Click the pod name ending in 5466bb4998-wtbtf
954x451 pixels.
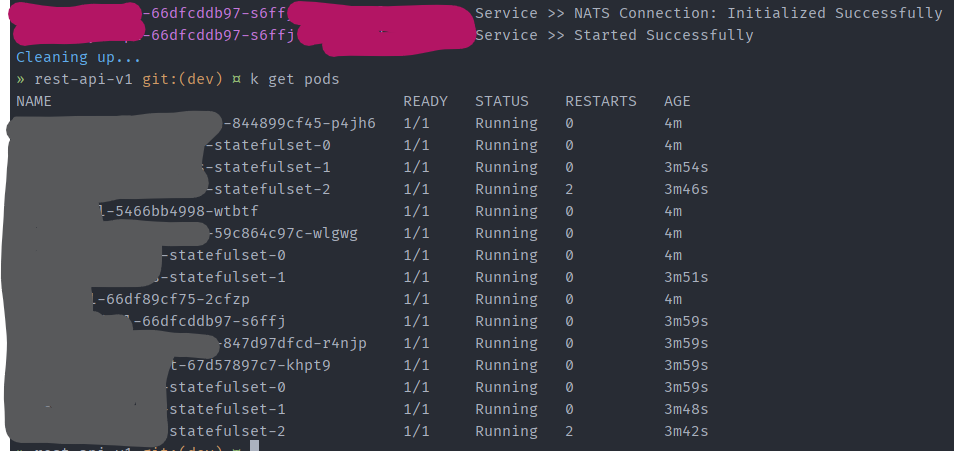point(173,211)
